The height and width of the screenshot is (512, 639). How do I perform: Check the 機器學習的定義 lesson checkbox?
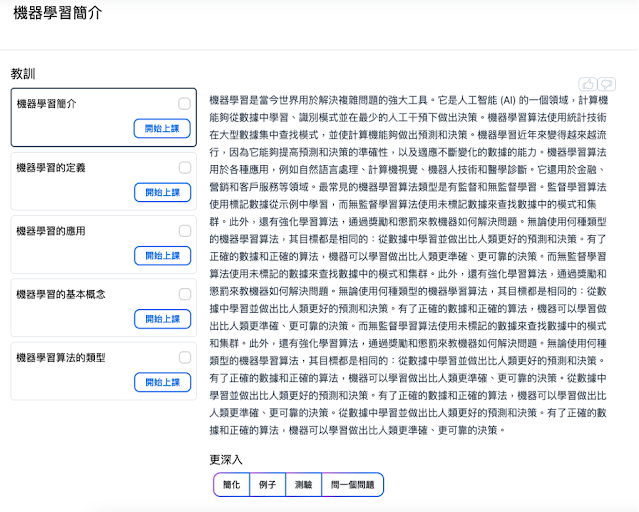click(x=185, y=168)
